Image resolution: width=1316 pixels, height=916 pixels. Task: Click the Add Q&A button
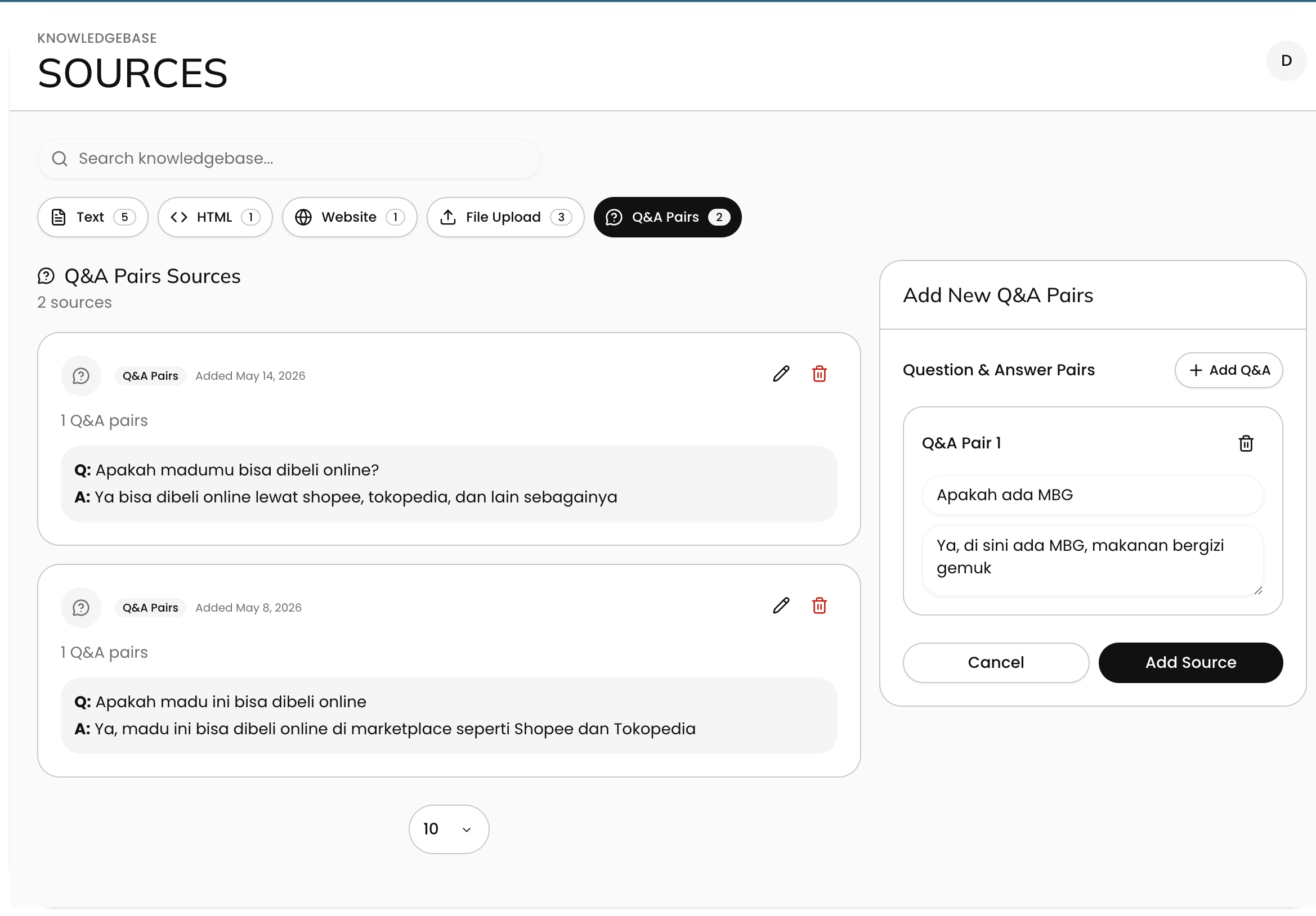click(1228, 370)
